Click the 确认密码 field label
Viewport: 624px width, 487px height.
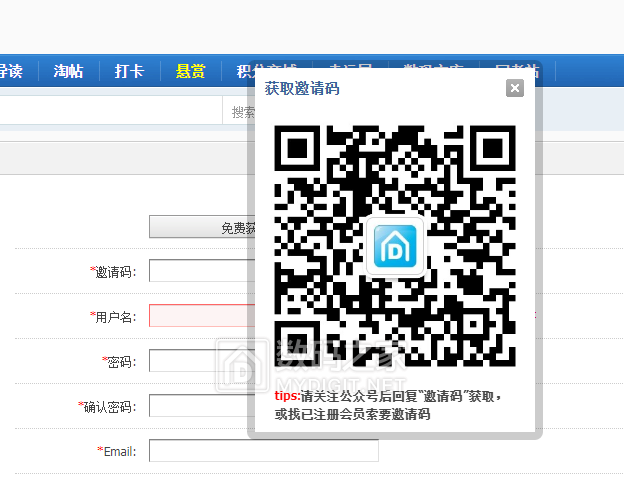[x=110, y=407]
